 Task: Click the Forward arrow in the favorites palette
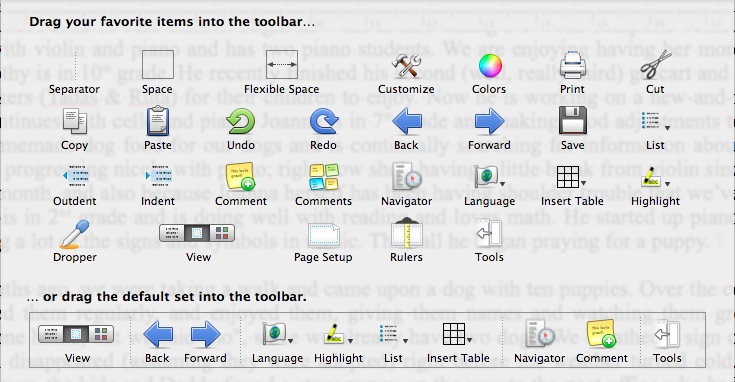click(x=489, y=121)
